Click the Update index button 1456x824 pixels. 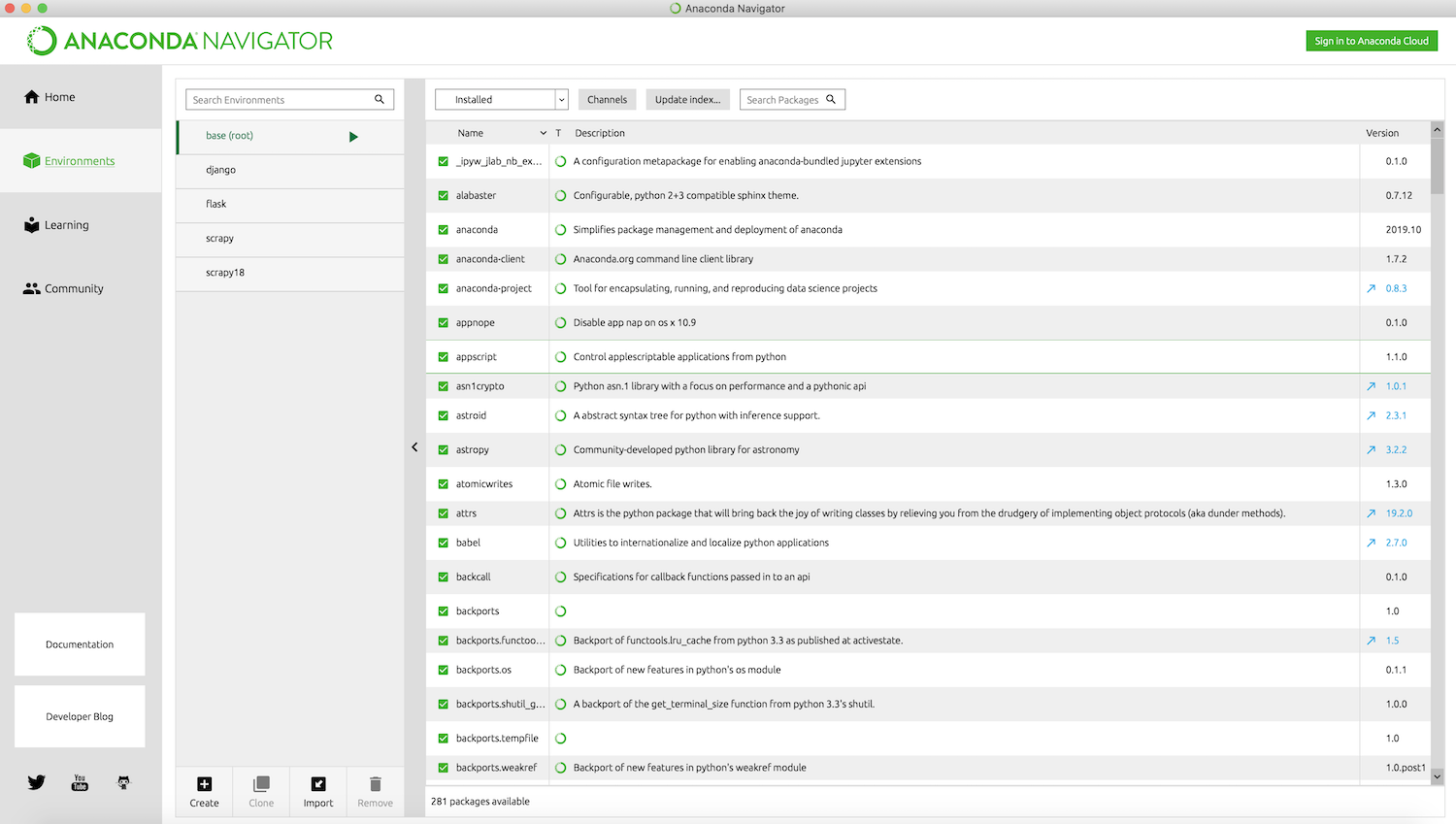coord(687,99)
